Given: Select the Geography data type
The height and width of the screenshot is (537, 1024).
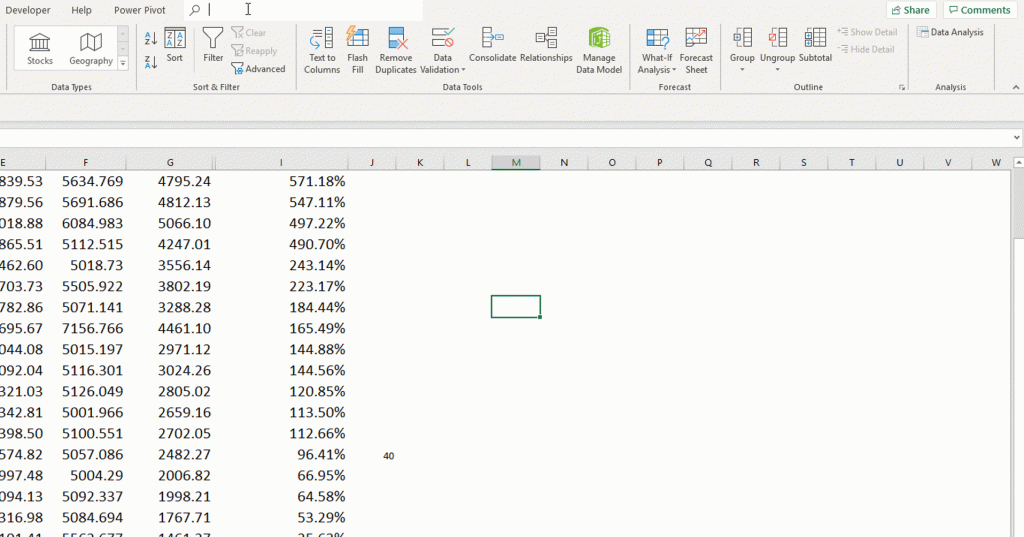Looking at the screenshot, I should 91,48.
